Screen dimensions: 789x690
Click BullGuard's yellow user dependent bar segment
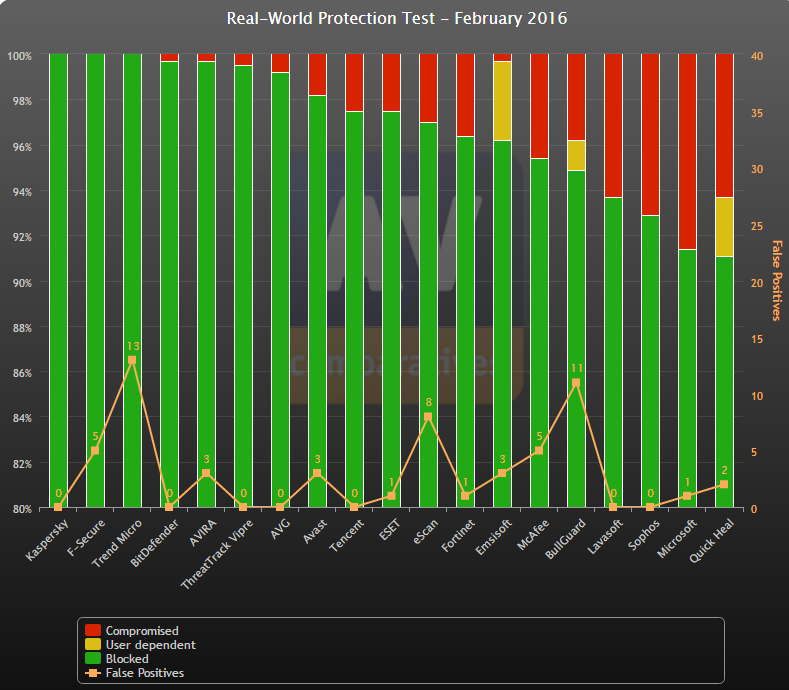click(x=576, y=156)
